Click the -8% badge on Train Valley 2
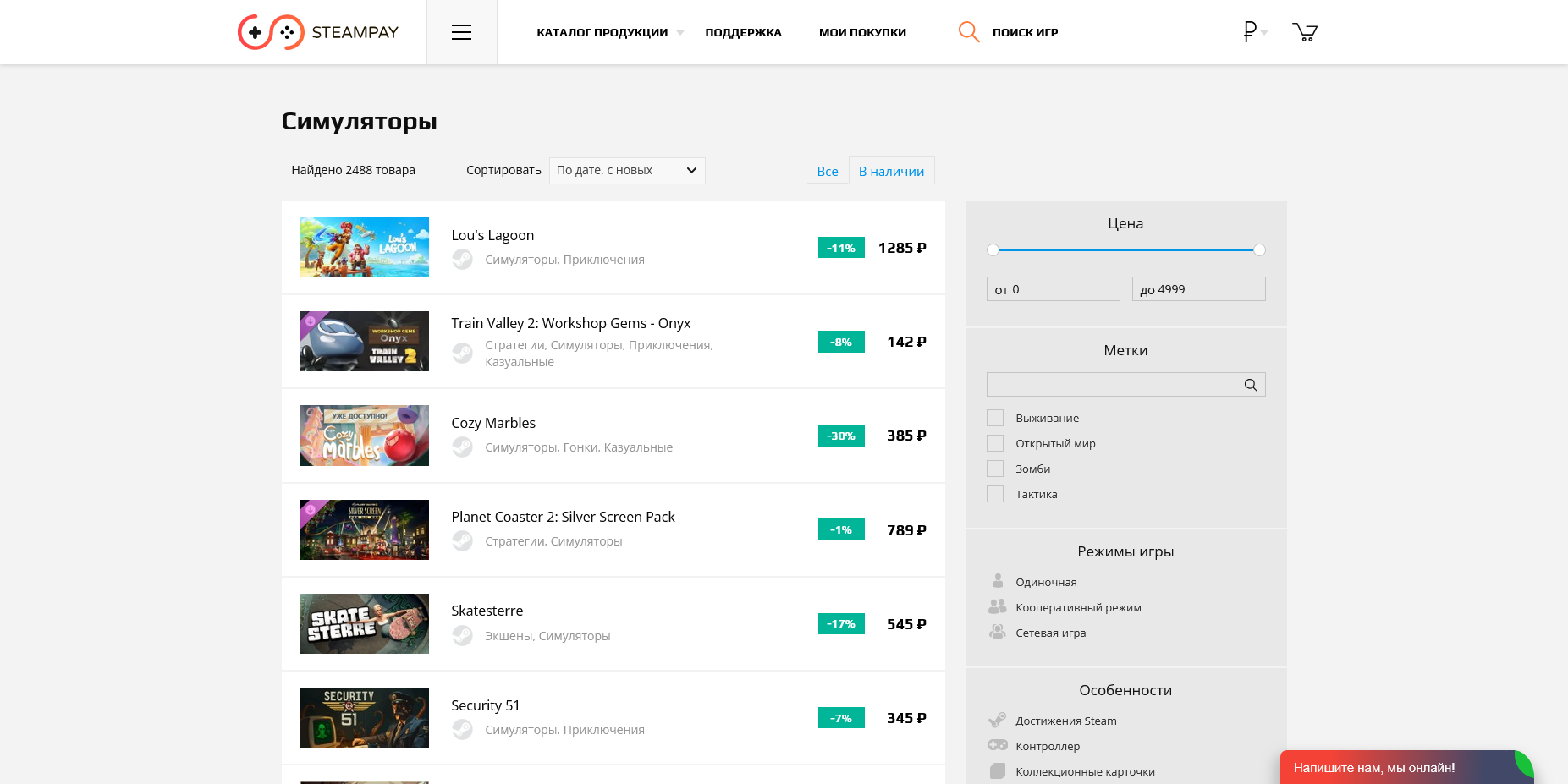 tap(841, 342)
